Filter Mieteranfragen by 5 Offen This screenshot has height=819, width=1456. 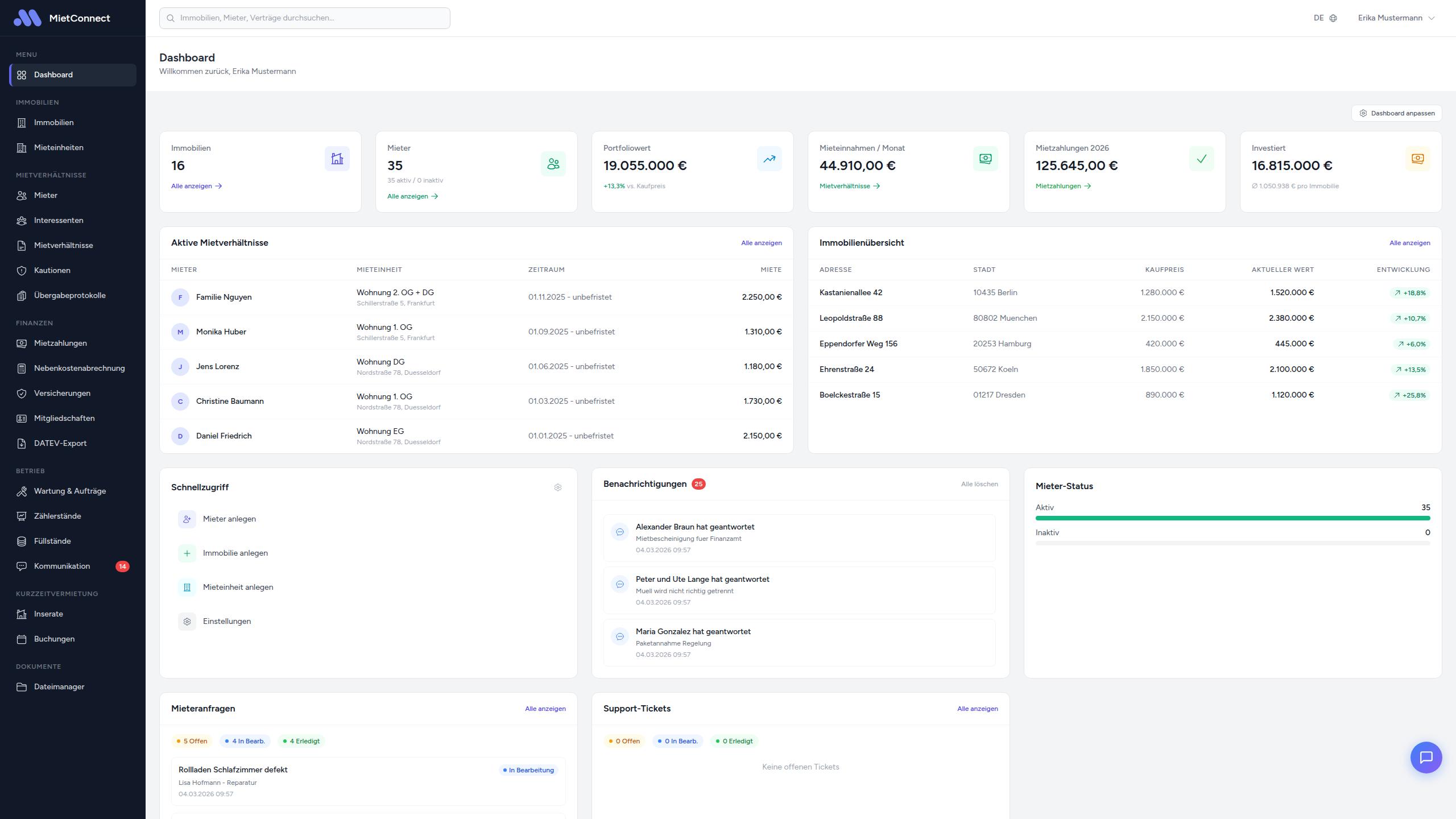click(x=192, y=741)
